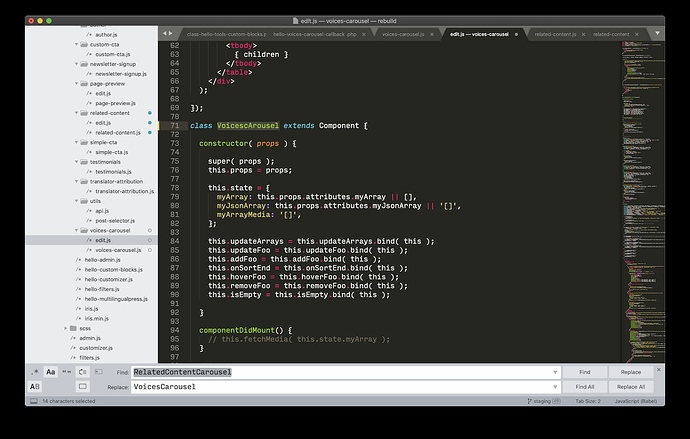
Task: Open testimonials.js file
Action: coord(113,172)
